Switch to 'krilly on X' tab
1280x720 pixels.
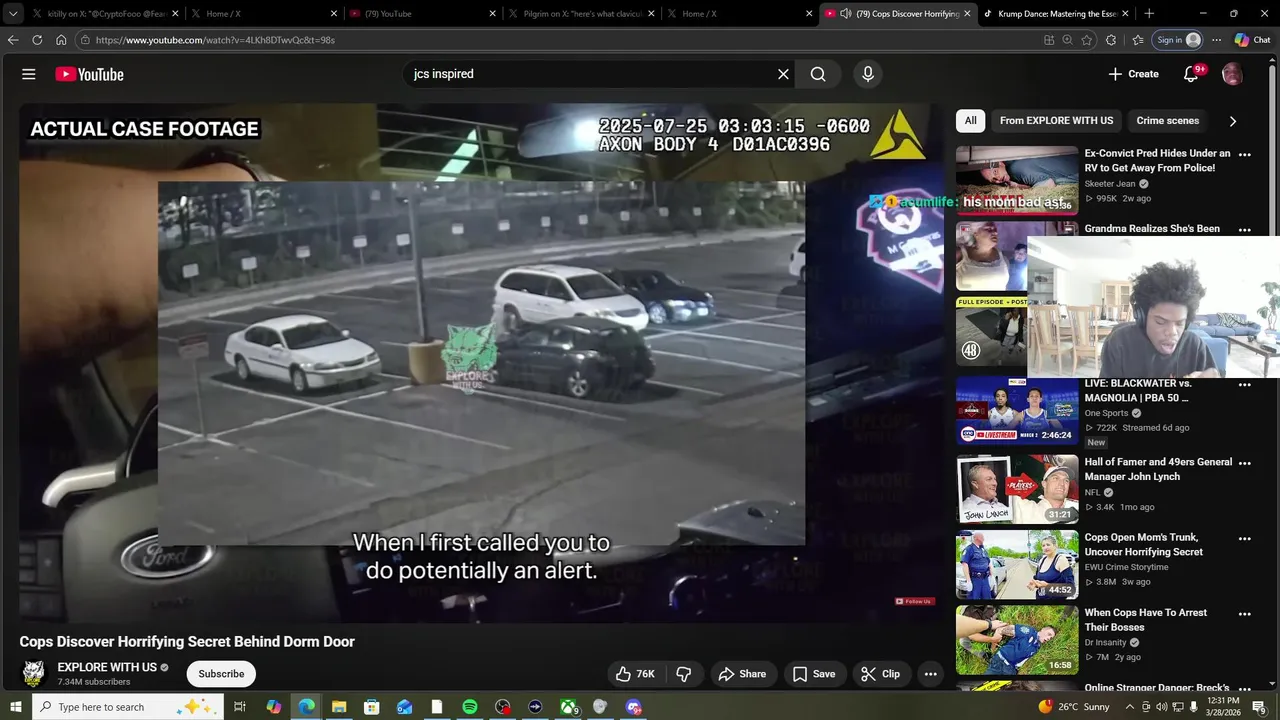click(x=105, y=14)
